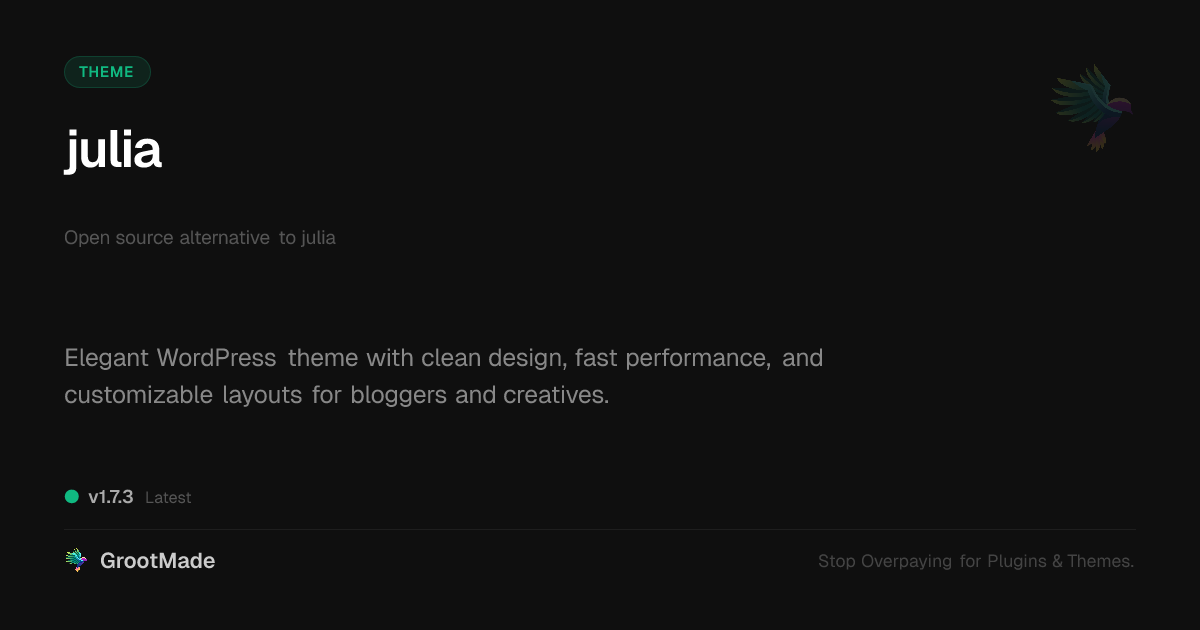Click the horizontal divider above the footer
1200x630 pixels.
click(600, 529)
